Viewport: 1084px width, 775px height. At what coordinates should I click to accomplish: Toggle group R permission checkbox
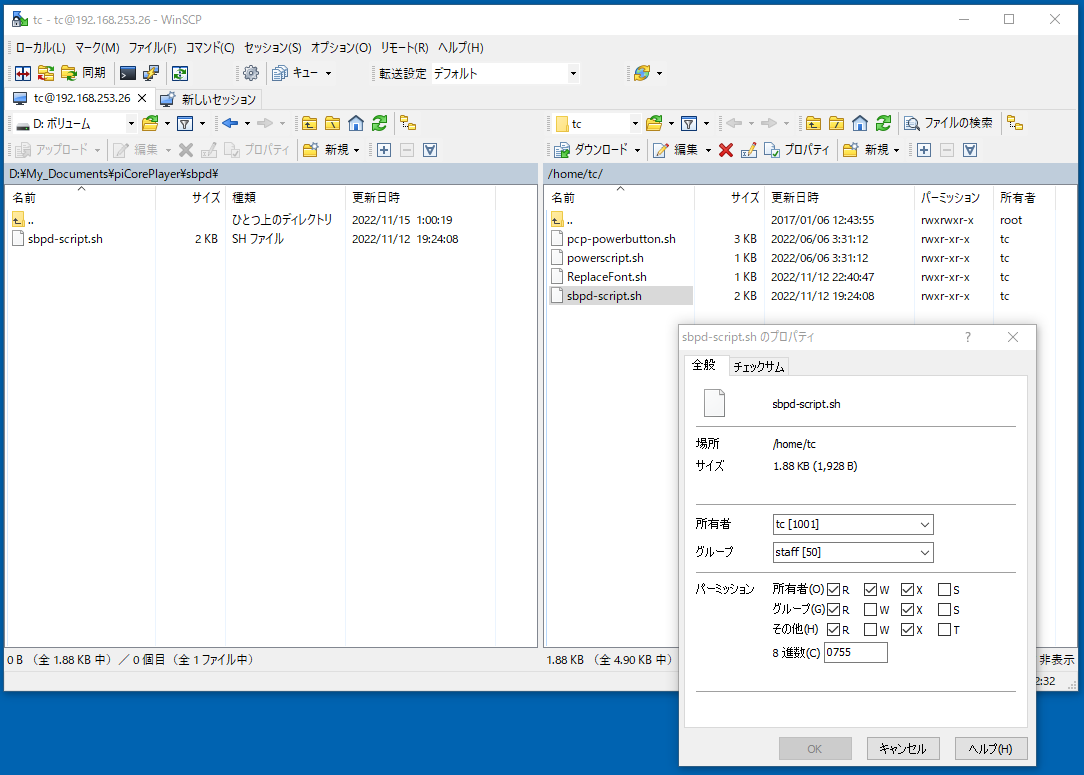click(834, 610)
